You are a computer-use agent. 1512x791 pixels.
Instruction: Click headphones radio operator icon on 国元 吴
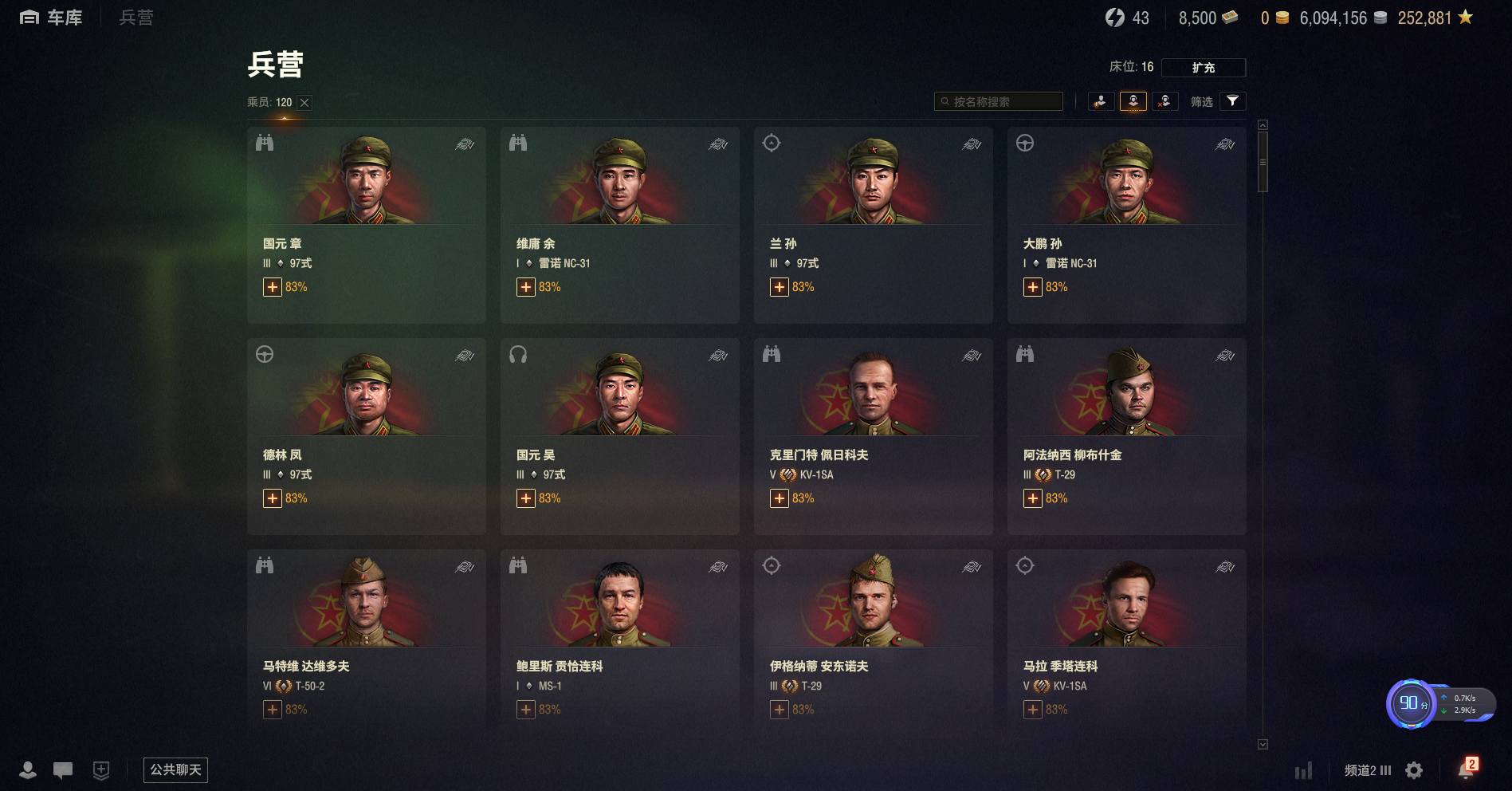point(518,355)
